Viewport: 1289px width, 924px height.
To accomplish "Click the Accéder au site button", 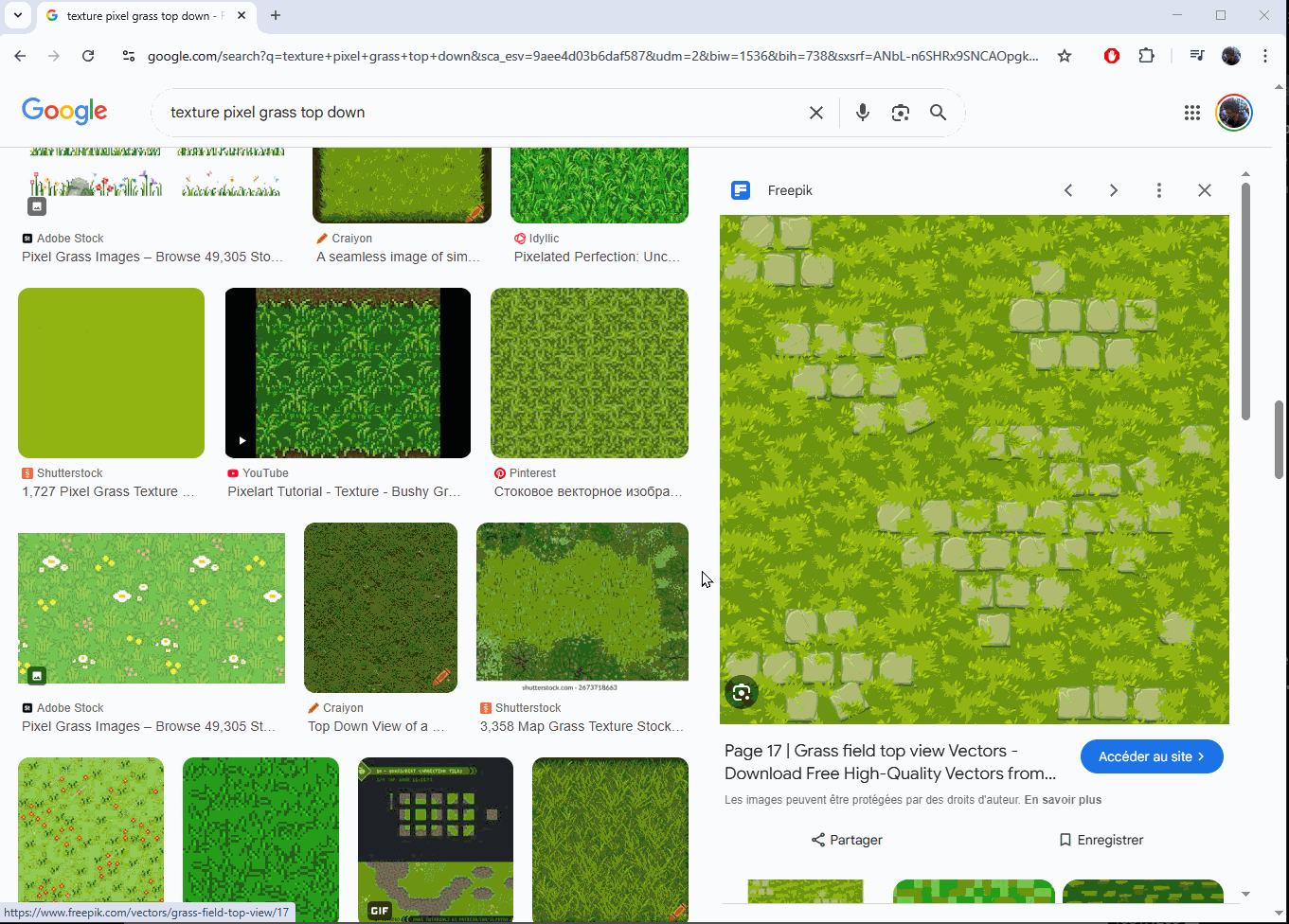I will (1152, 756).
